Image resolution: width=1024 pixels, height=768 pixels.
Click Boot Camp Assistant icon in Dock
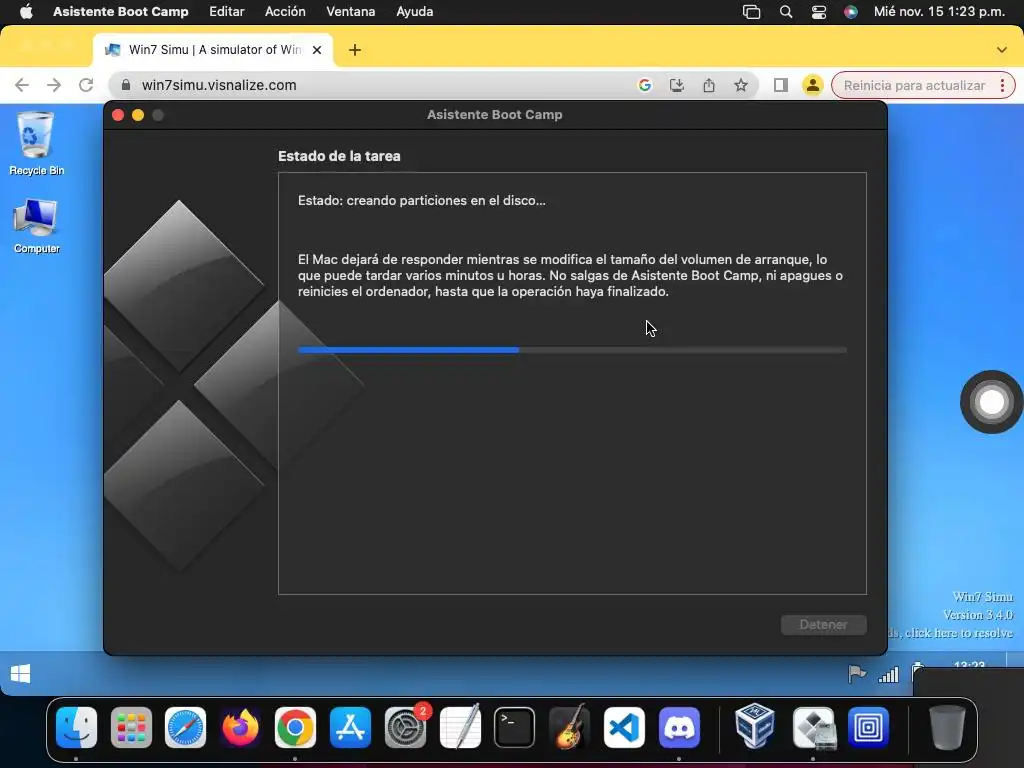[x=813, y=727]
